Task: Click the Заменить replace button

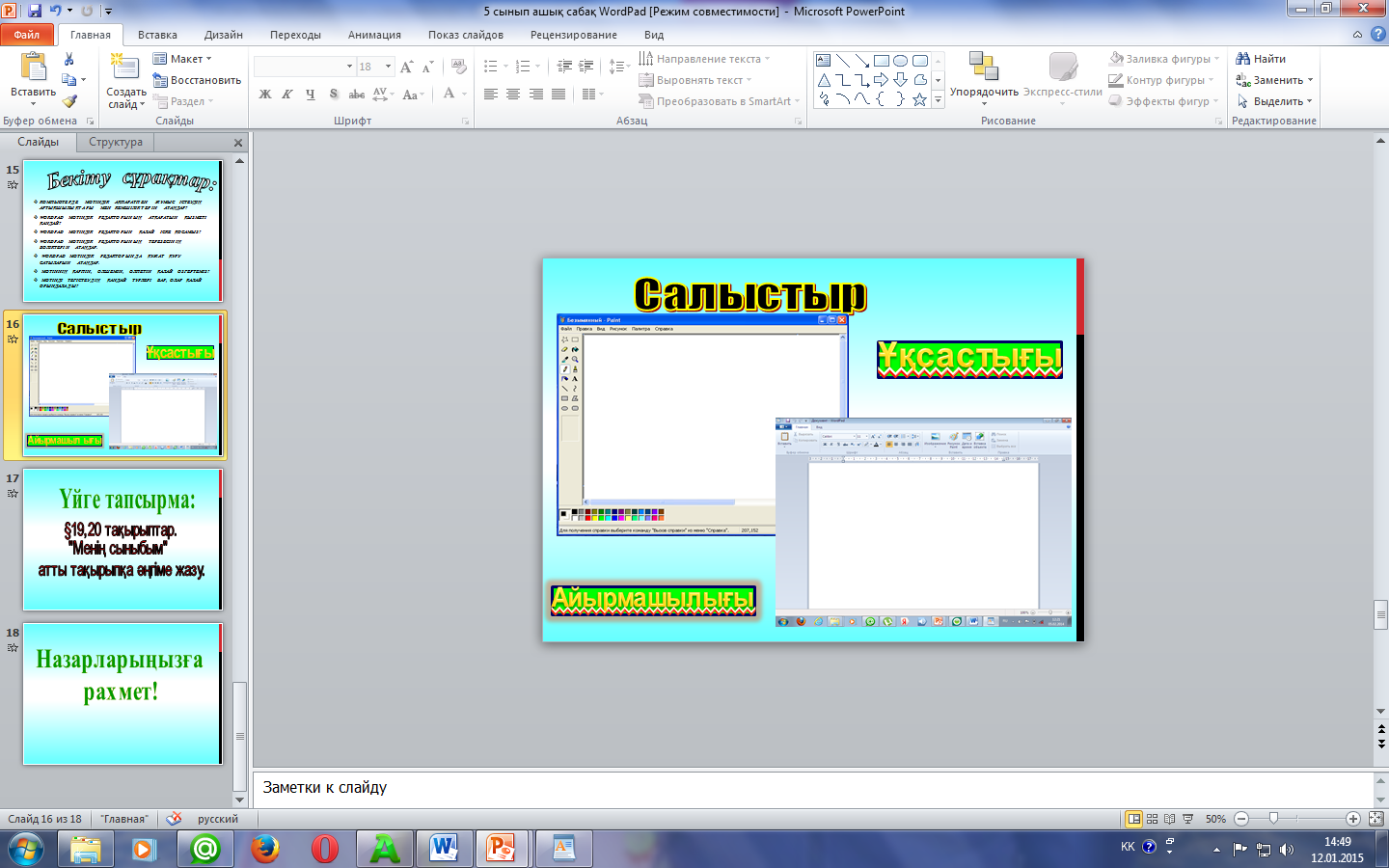Action: coord(1274,80)
